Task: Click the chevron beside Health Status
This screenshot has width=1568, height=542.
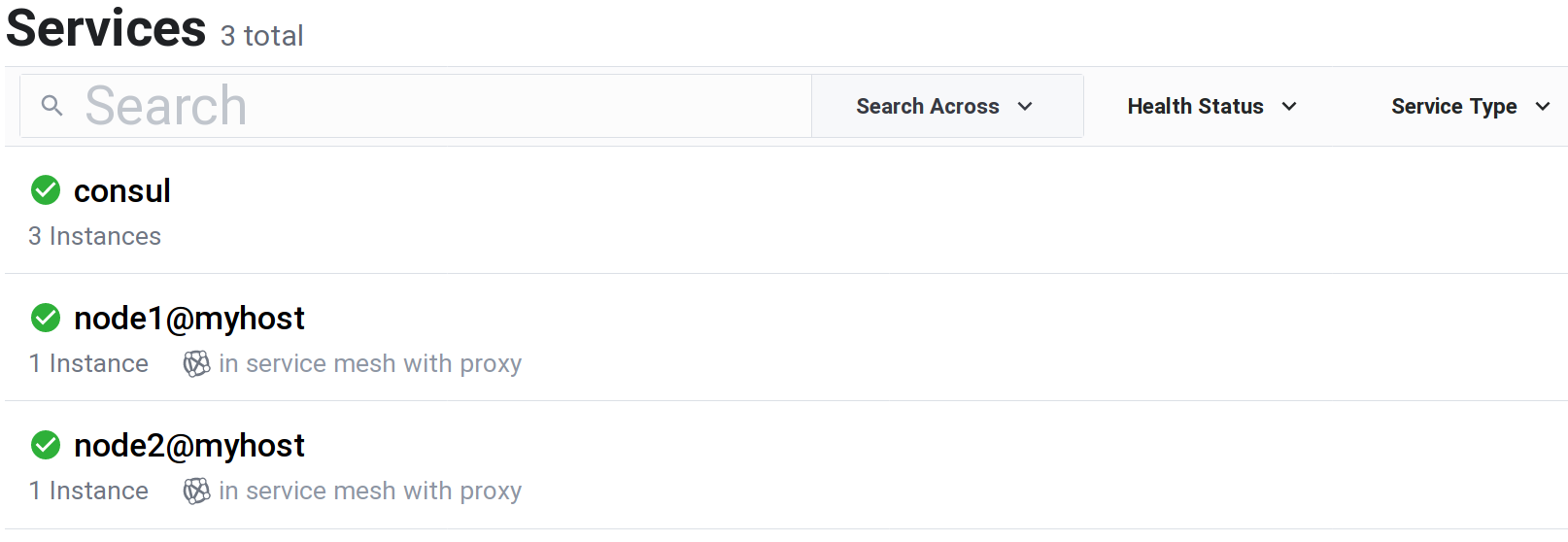Action: point(1289,107)
